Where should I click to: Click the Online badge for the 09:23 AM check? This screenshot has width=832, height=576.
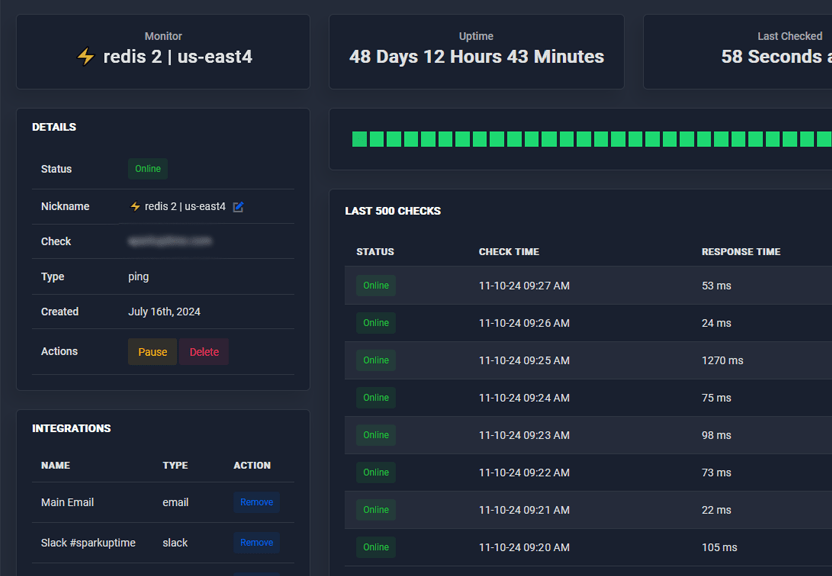pos(375,435)
